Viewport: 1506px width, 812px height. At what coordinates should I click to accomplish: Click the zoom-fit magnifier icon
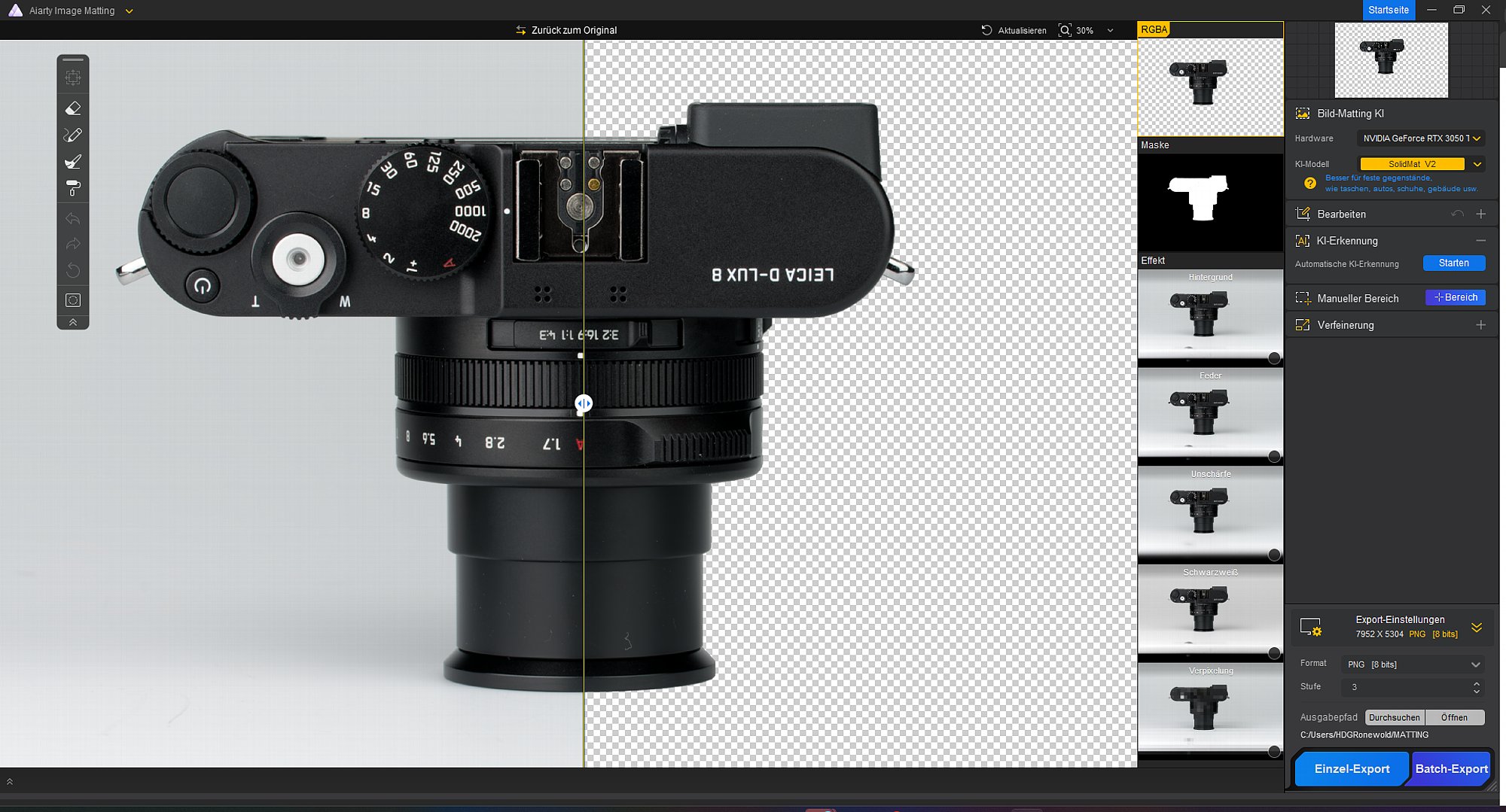pyautogui.click(x=1065, y=30)
